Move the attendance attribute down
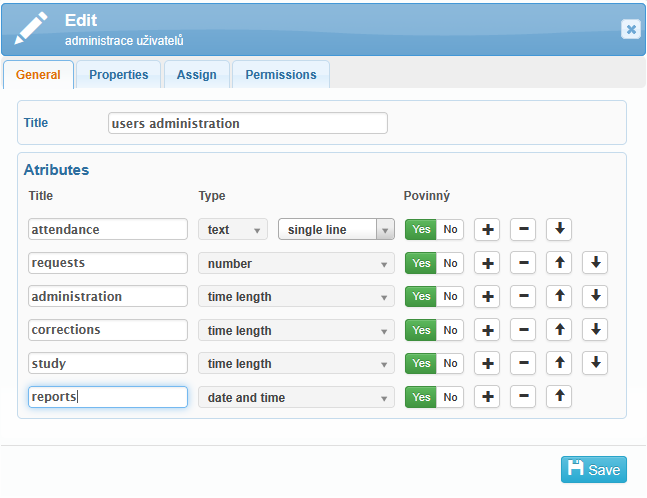Viewport: 647px width, 498px height. point(559,230)
